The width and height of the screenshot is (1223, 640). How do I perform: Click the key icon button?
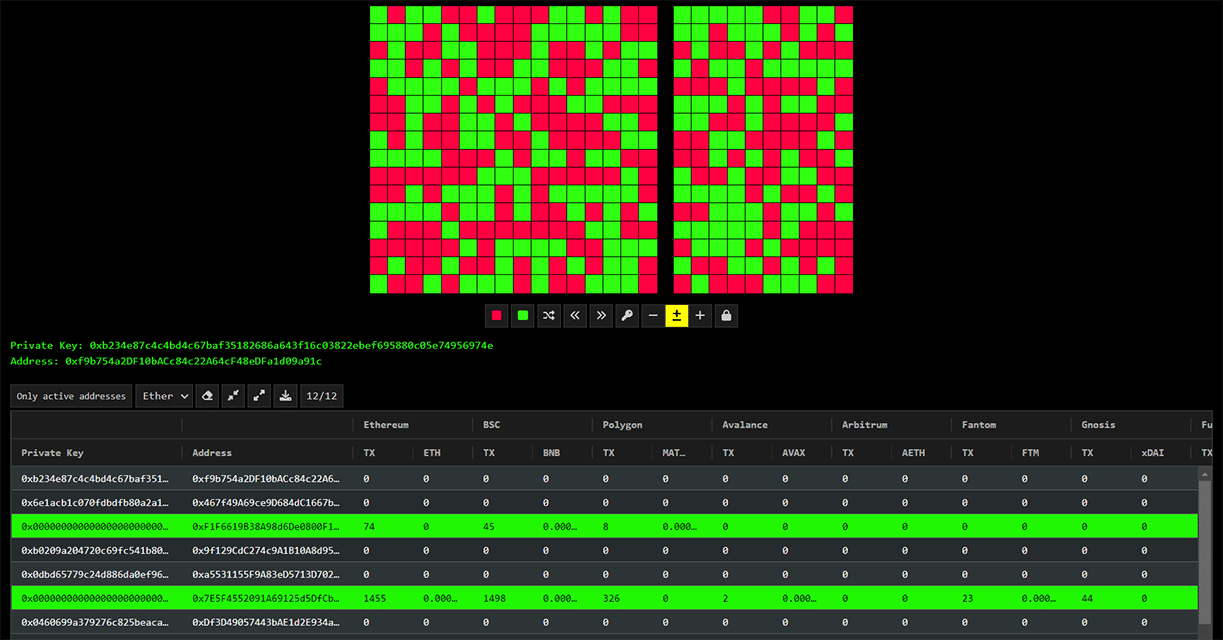coord(626,315)
